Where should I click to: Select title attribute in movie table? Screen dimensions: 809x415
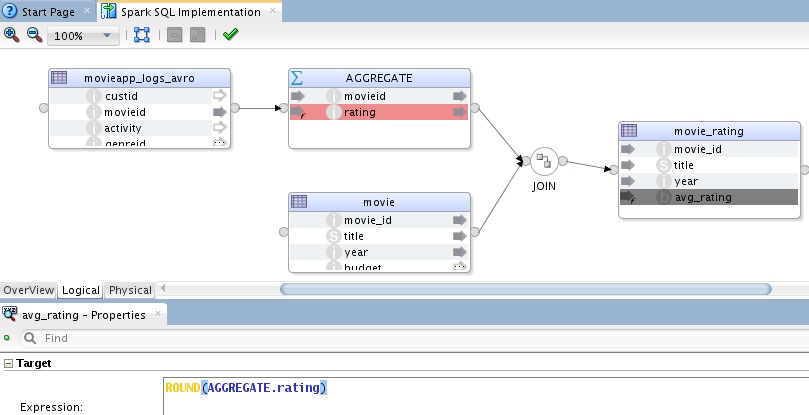coord(379,236)
